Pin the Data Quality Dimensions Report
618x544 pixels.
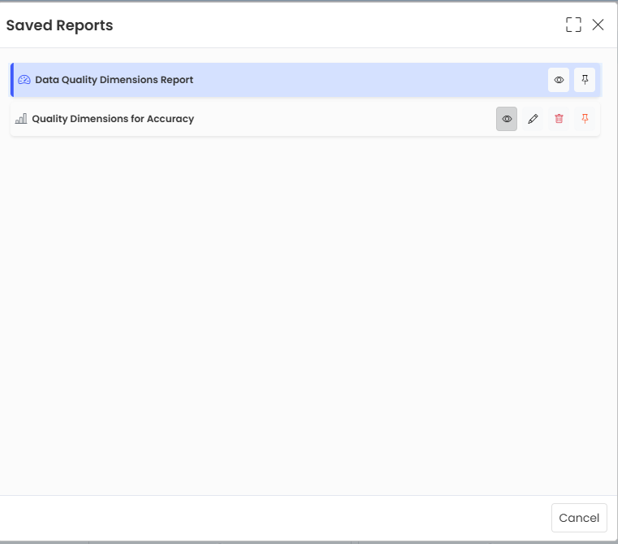click(584, 80)
